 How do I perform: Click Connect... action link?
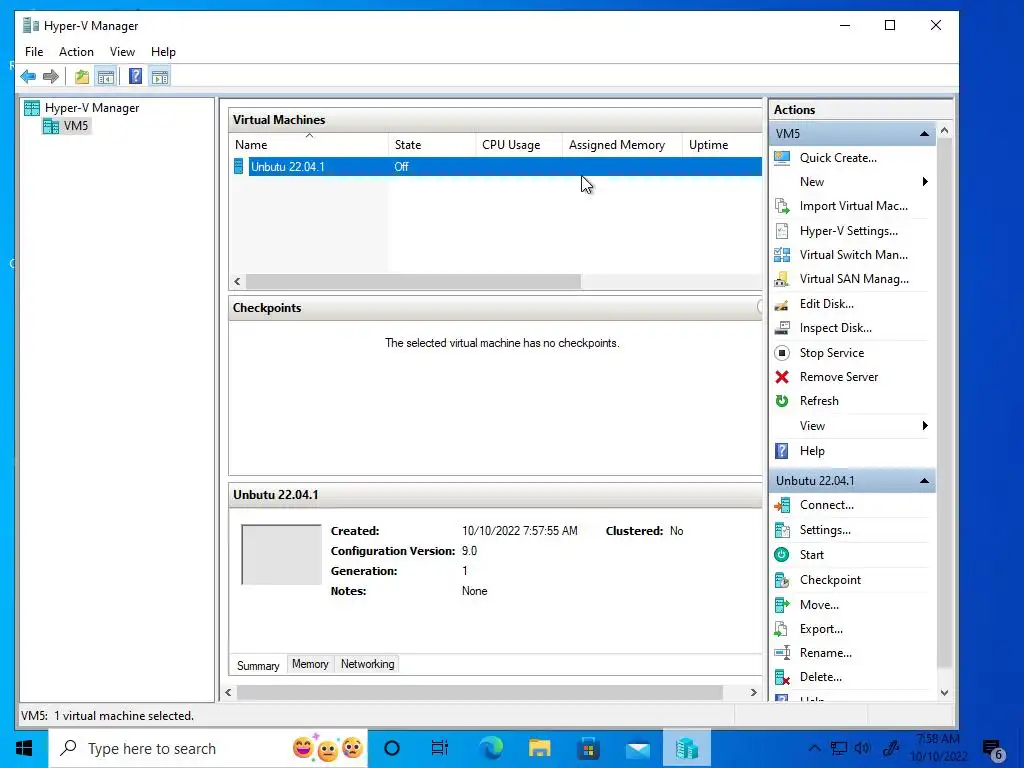click(827, 505)
